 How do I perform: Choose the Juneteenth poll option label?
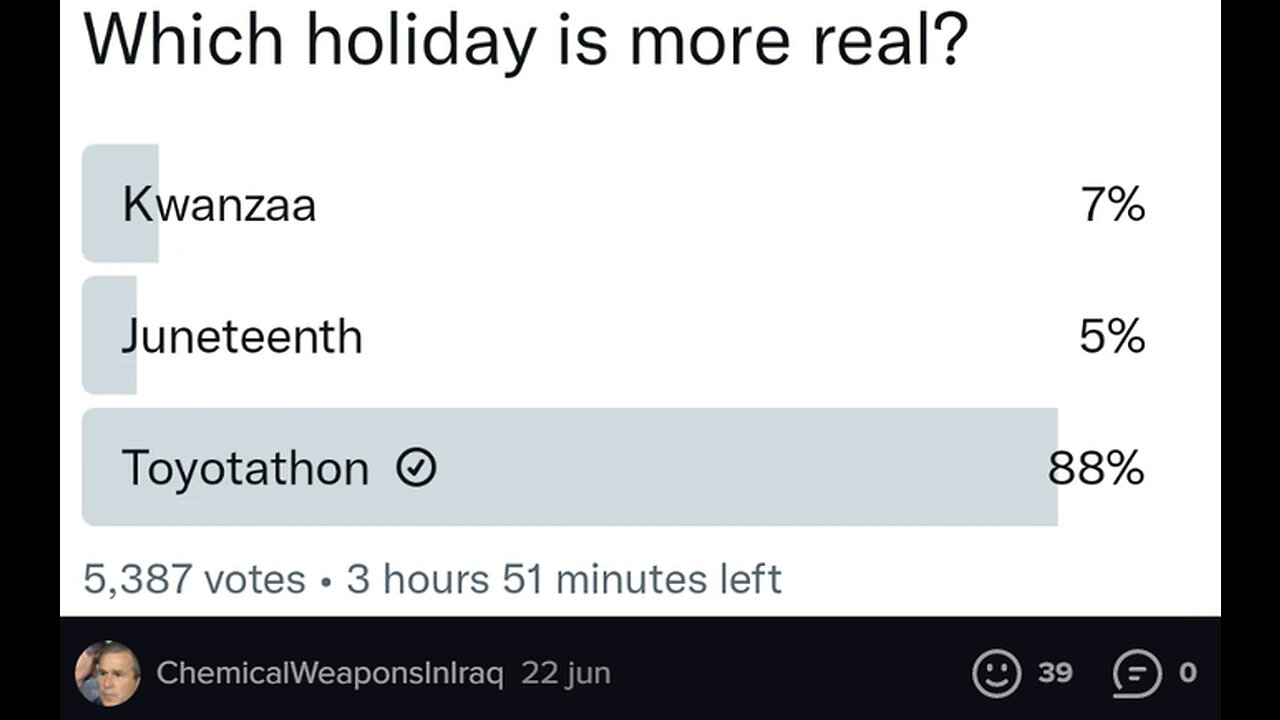tap(242, 336)
